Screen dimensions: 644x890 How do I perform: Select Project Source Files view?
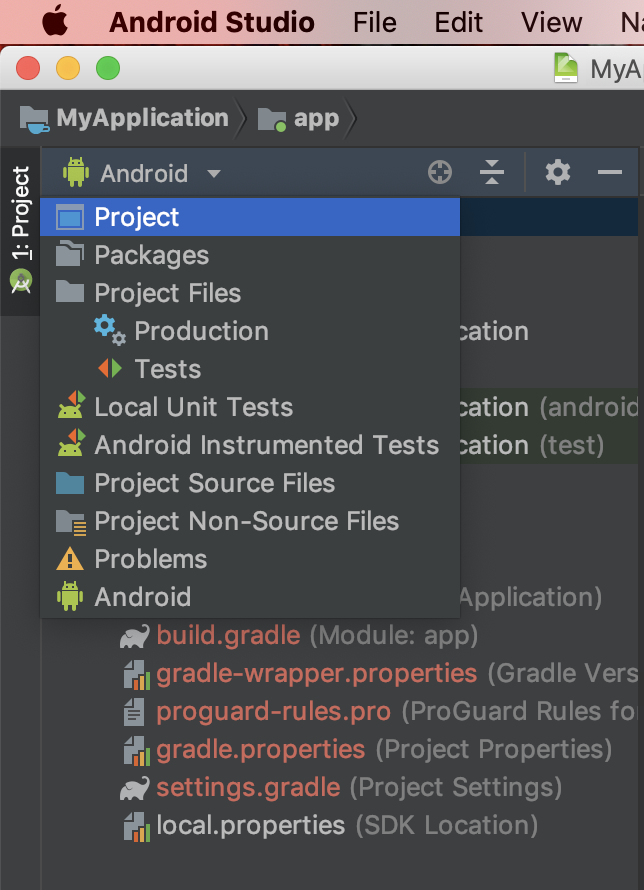coord(250,483)
